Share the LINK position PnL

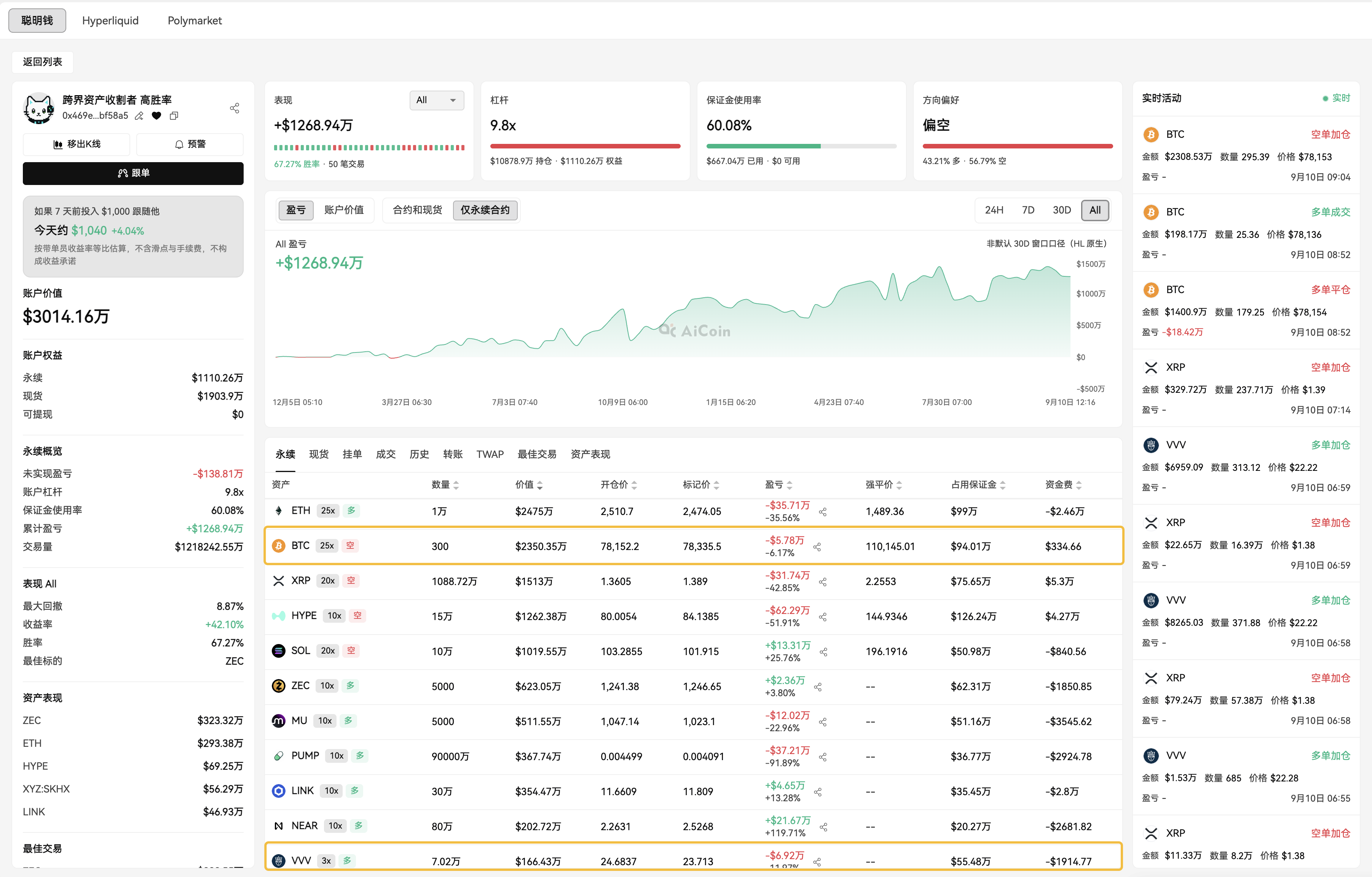coord(818,791)
